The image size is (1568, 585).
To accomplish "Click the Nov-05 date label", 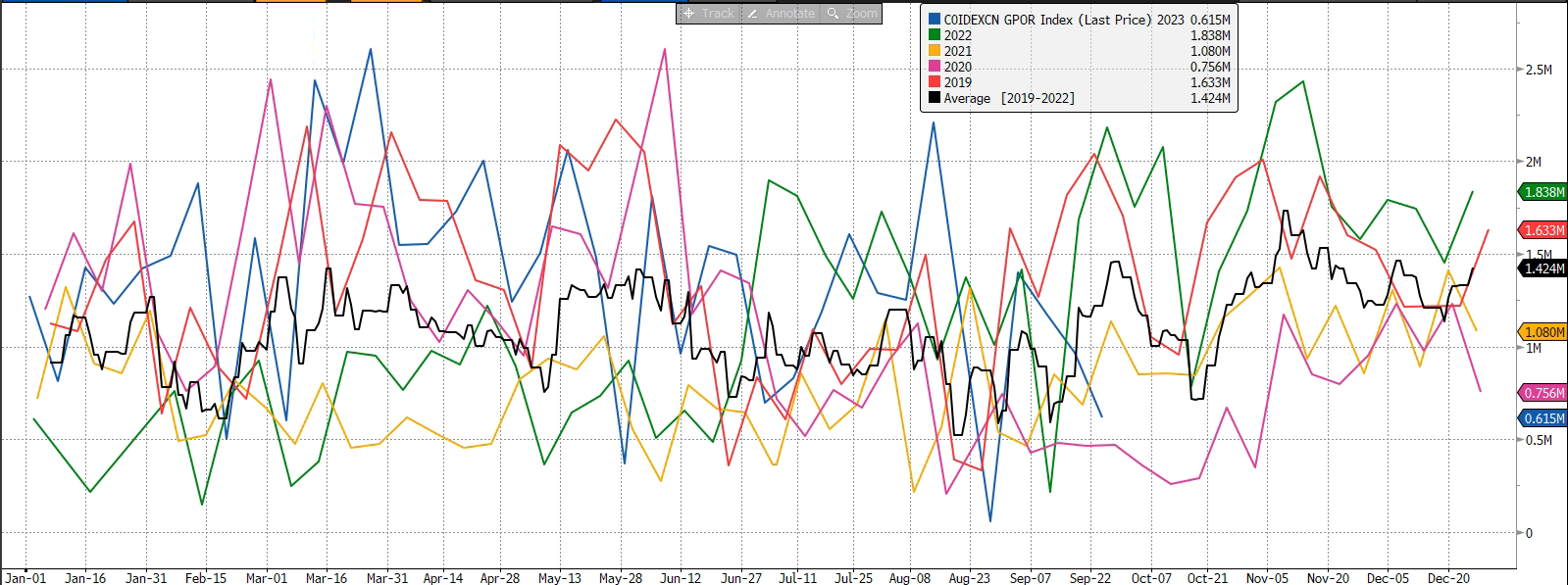I will coord(1268,578).
